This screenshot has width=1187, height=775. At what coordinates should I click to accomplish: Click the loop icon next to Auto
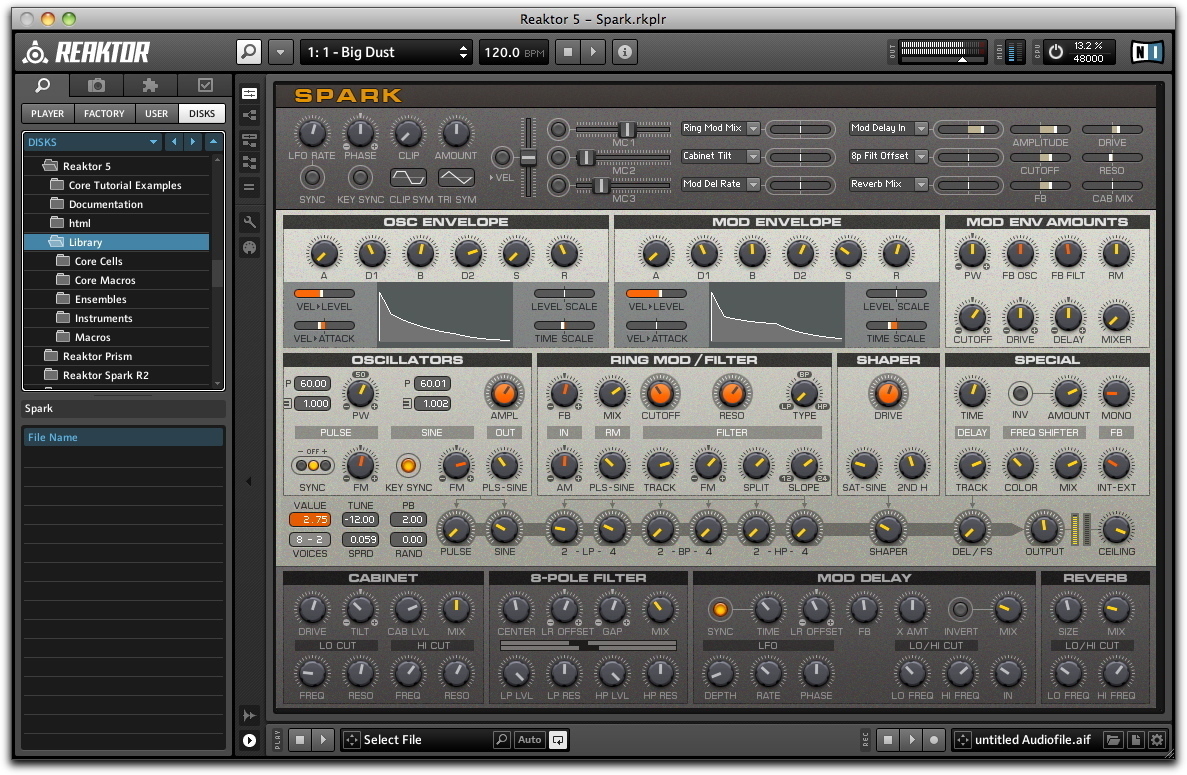(x=558, y=740)
